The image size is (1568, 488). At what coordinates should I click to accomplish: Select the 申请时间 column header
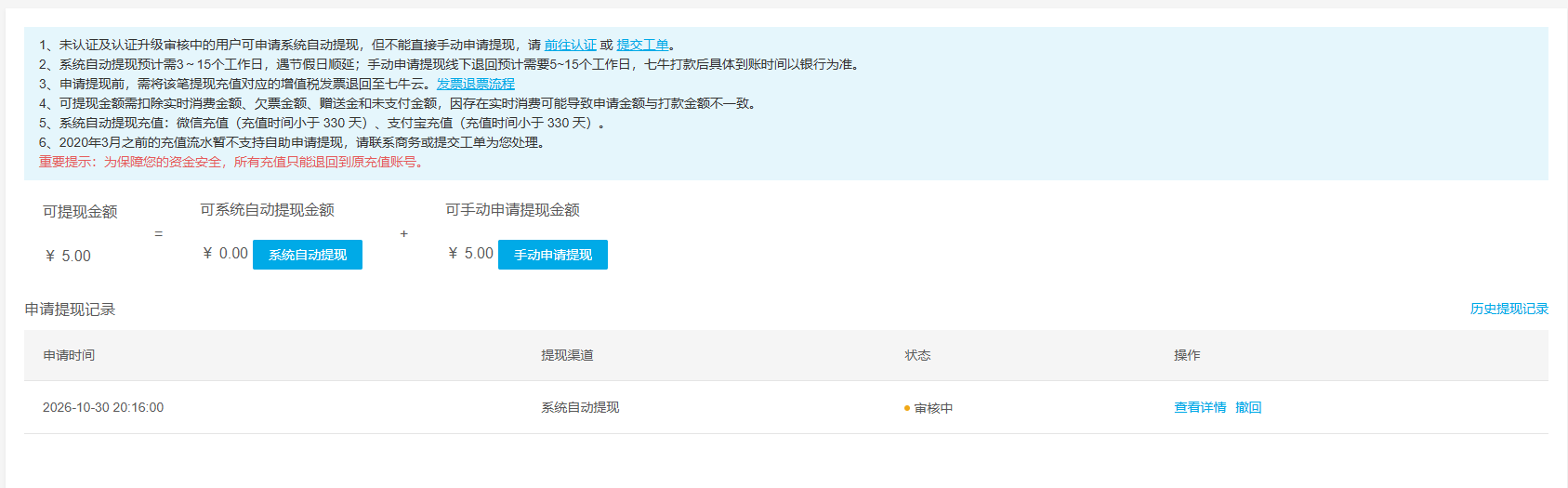pos(69,355)
